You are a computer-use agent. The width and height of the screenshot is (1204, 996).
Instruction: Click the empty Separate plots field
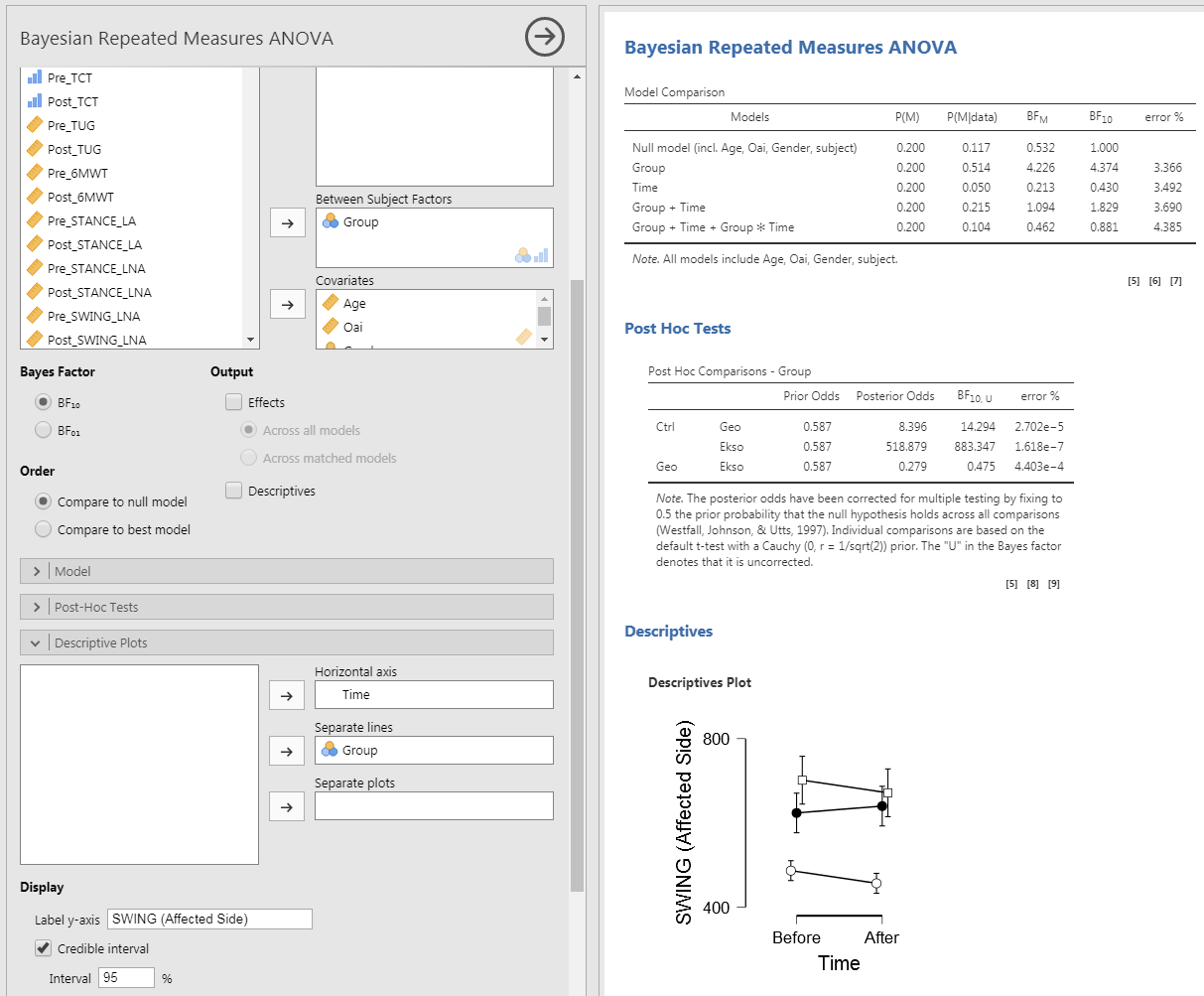pyautogui.click(x=434, y=805)
